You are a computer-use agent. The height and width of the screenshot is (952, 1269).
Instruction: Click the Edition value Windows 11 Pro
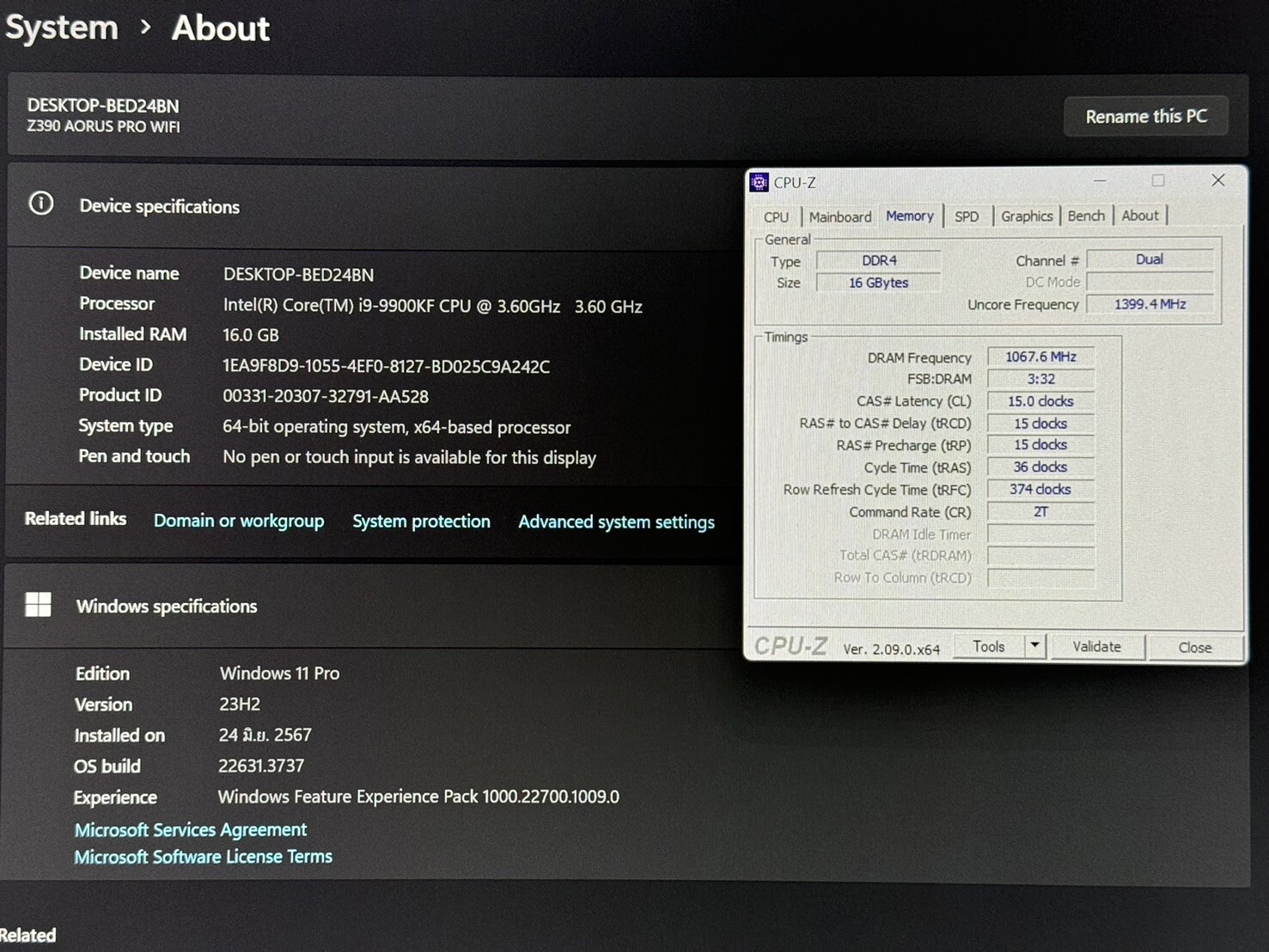(x=279, y=674)
